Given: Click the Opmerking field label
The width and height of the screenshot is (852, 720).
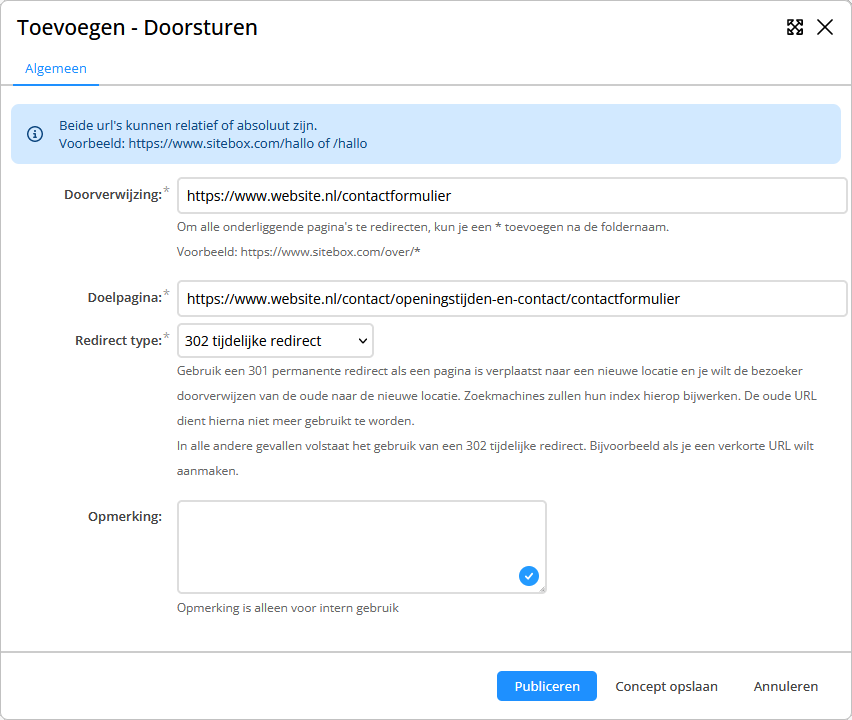Looking at the screenshot, I should pos(125,516).
